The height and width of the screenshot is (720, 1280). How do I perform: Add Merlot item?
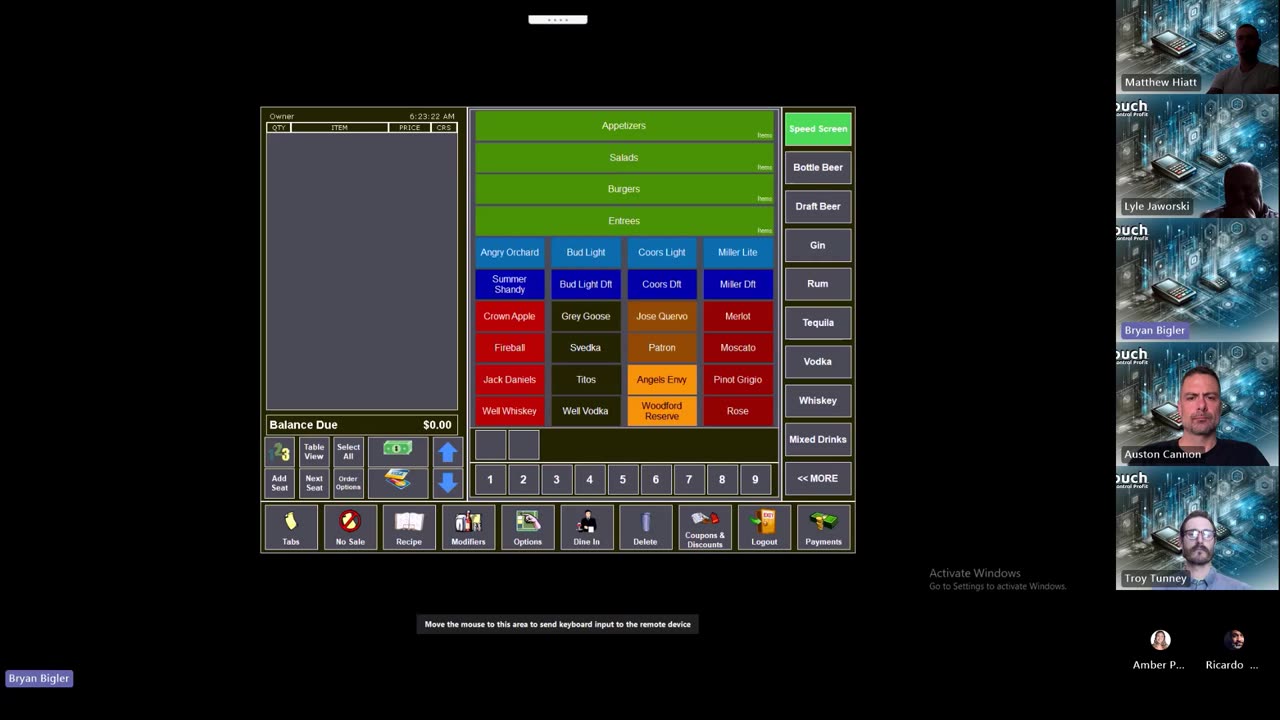738,316
